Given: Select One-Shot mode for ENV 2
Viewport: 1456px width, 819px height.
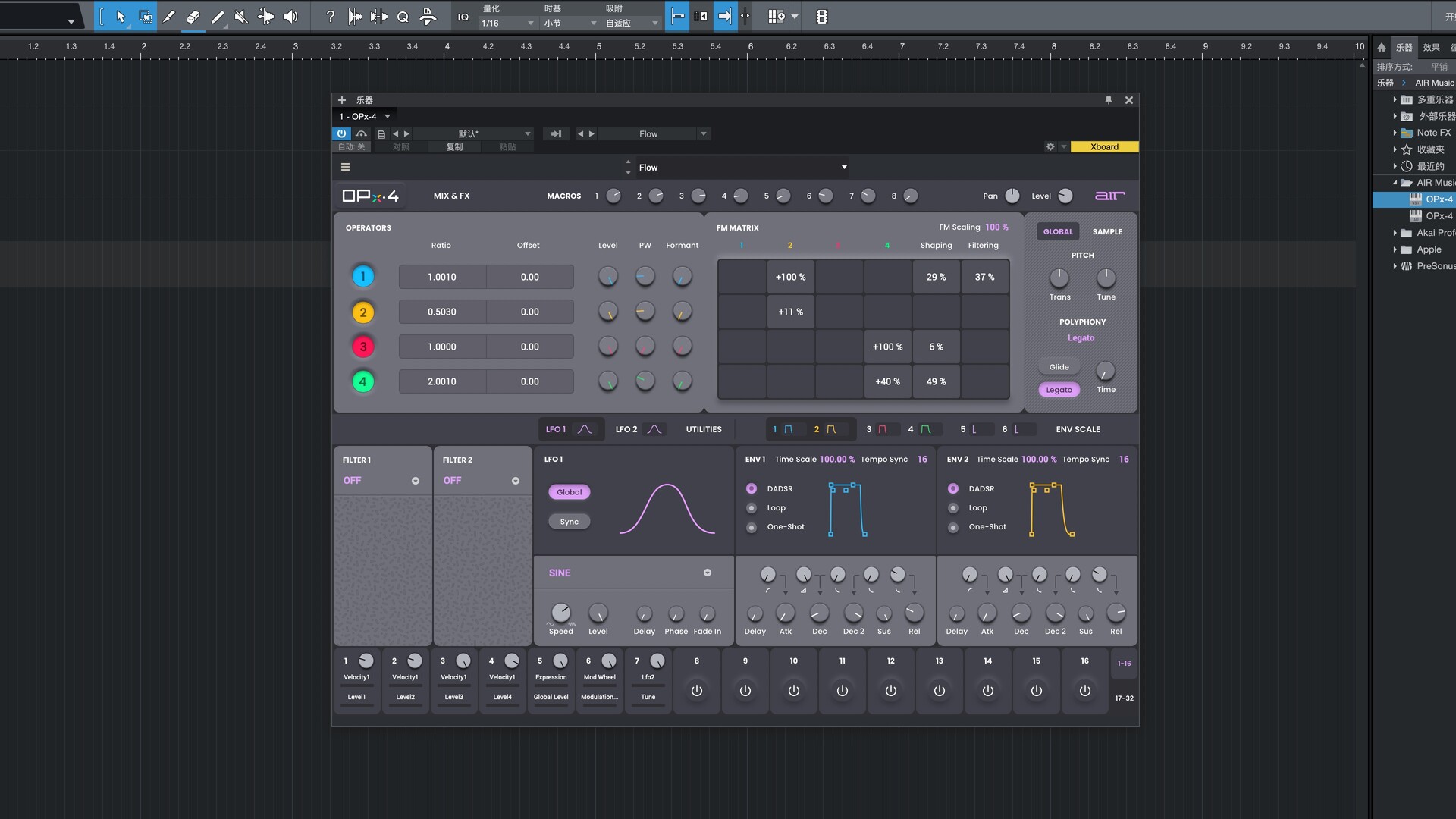Looking at the screenshot, I should (x=953, y=527).
